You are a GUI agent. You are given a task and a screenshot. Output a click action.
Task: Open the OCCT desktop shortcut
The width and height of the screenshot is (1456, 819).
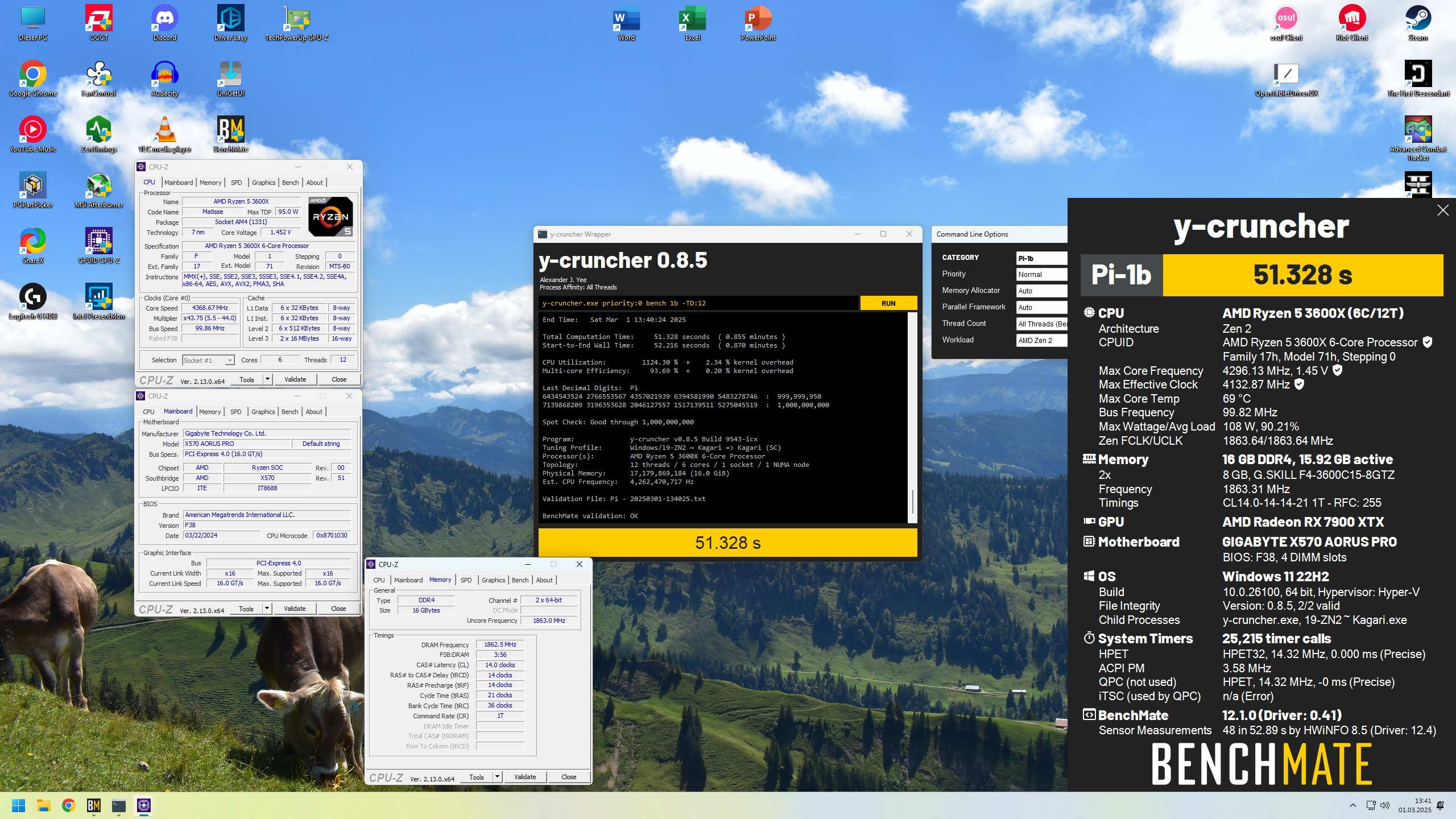pyautogui.click(x=98, y=23)
